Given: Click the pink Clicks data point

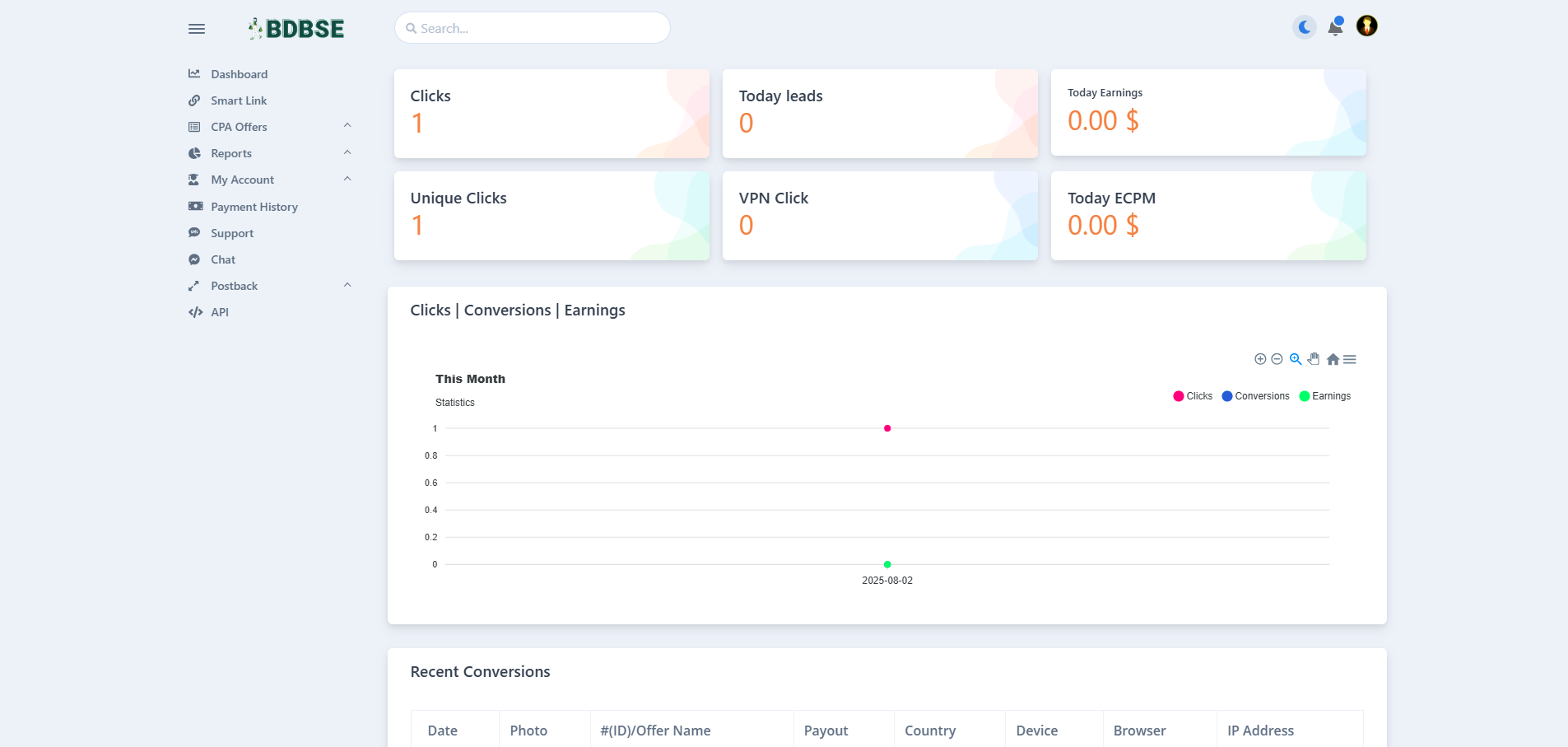Looking at the screenshot, I should pyautogui.click(x=887, y=428).
